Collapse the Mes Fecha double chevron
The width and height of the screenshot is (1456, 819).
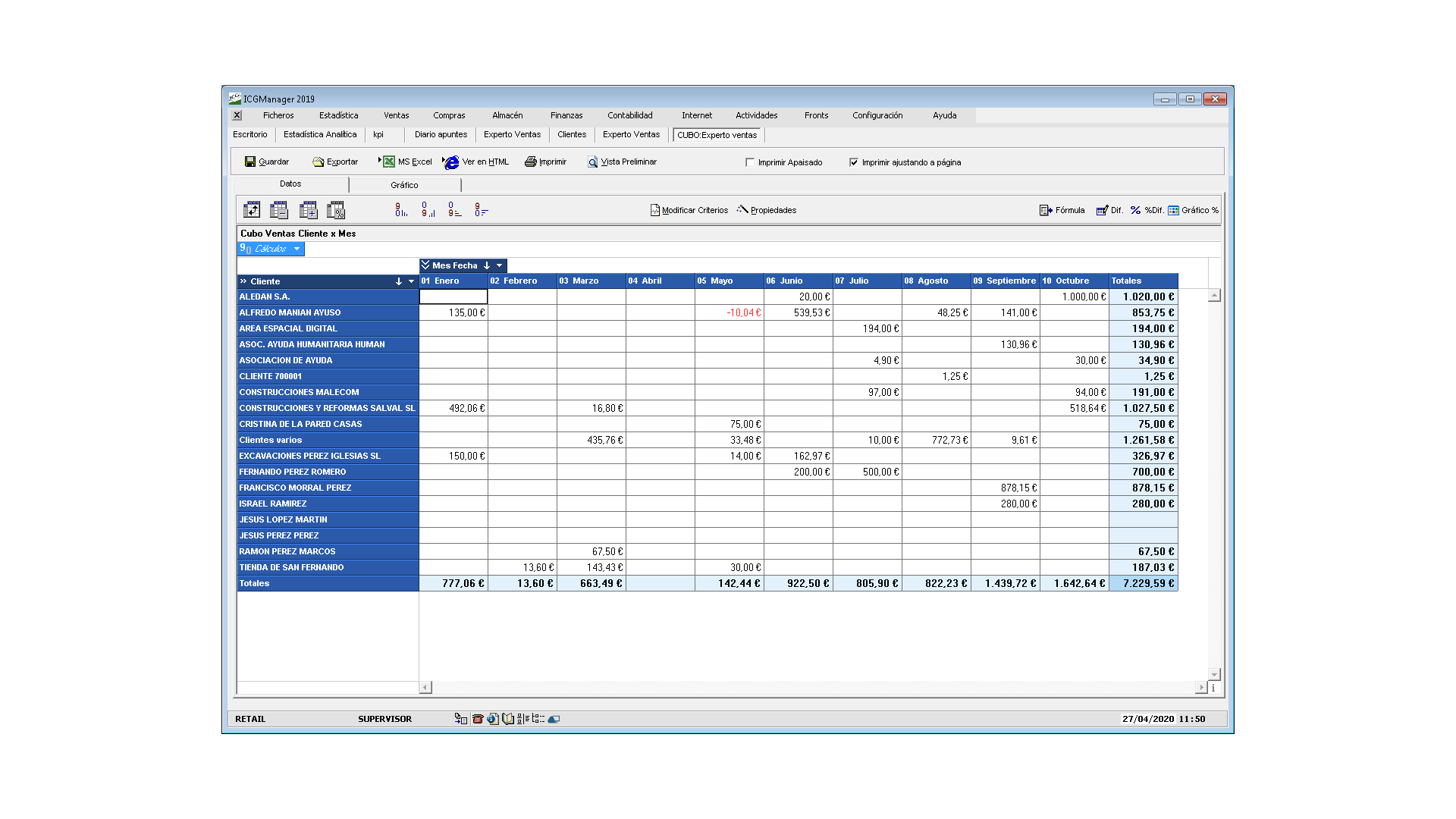click(x=425, y=265)
